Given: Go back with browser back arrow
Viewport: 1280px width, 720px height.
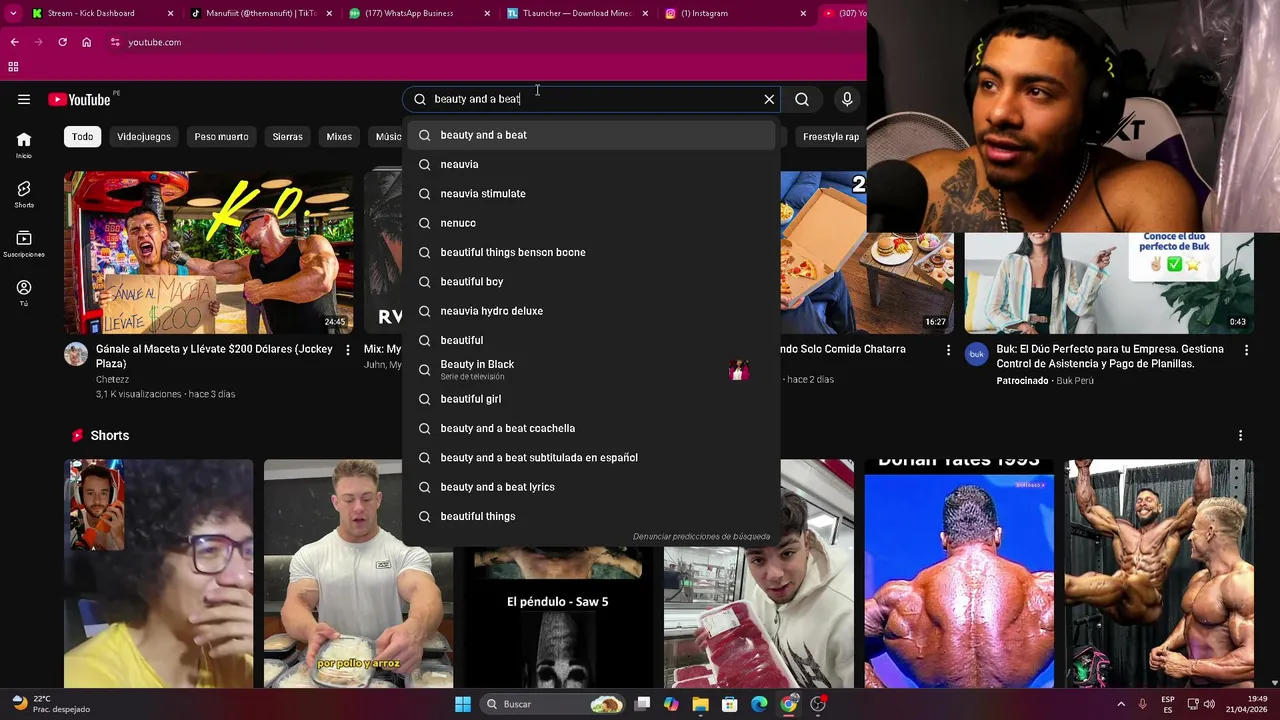Looking at the screenshot, I should coord(14,42).
